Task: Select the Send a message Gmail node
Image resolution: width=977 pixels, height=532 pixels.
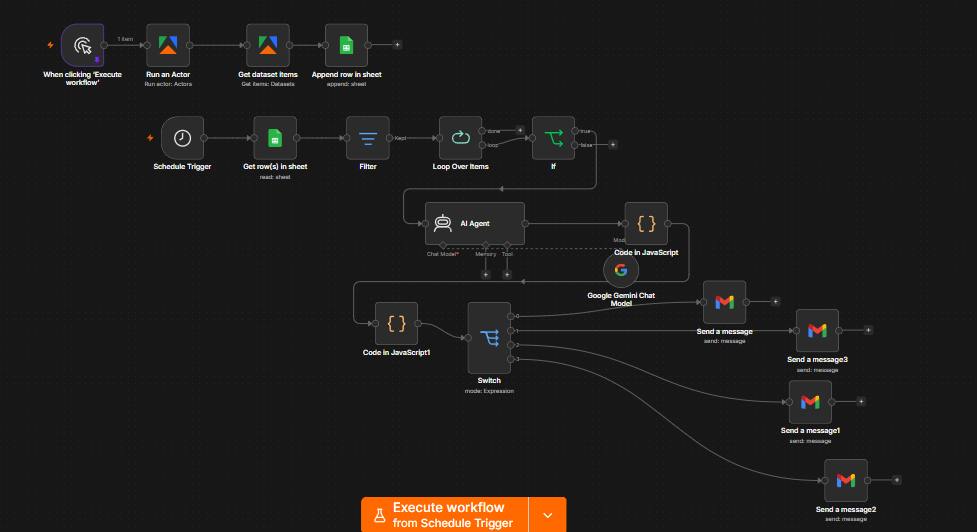Action: pyautogui.click(x=724, y=302)
